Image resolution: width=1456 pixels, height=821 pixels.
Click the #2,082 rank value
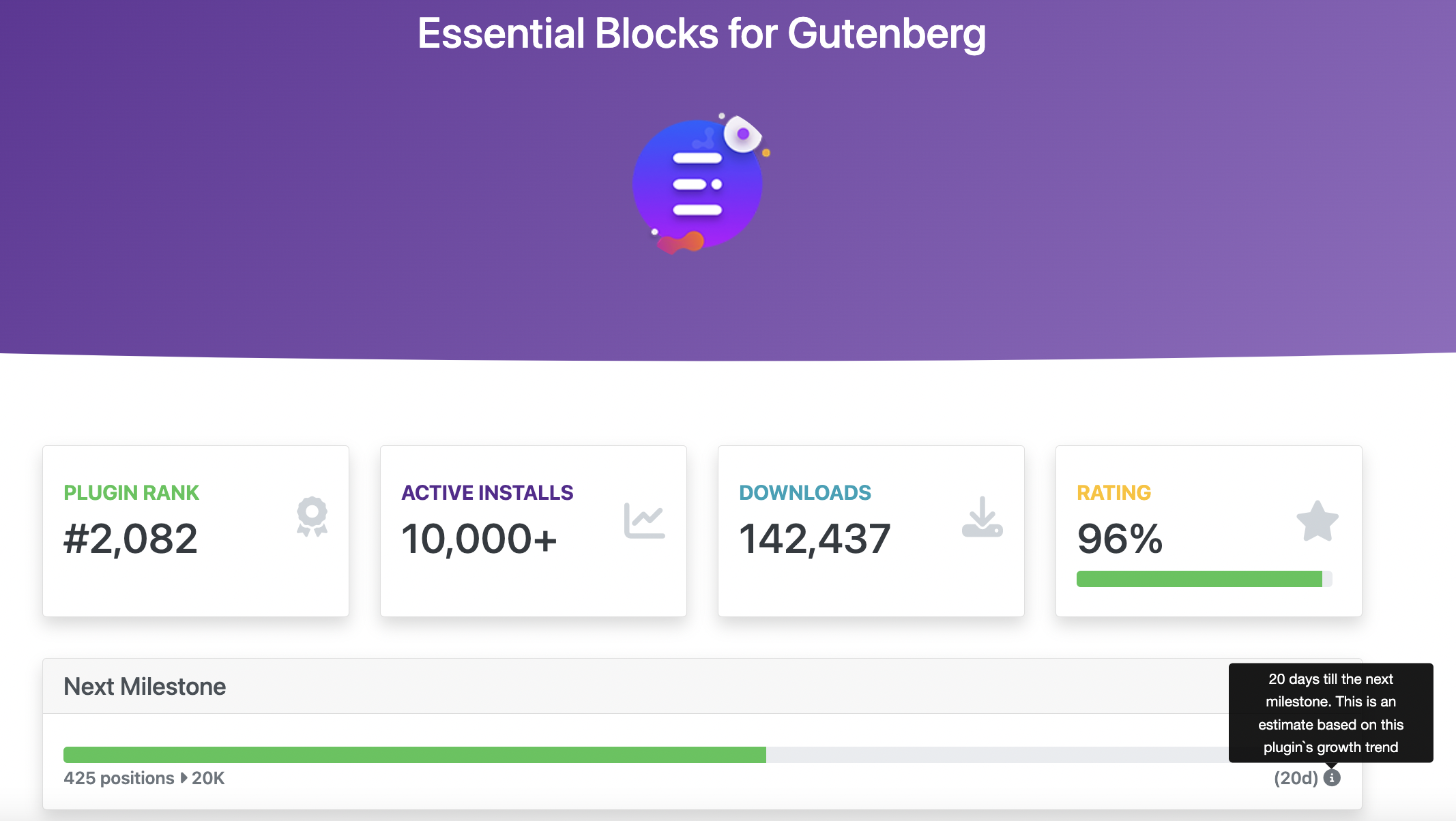[130, 539]
